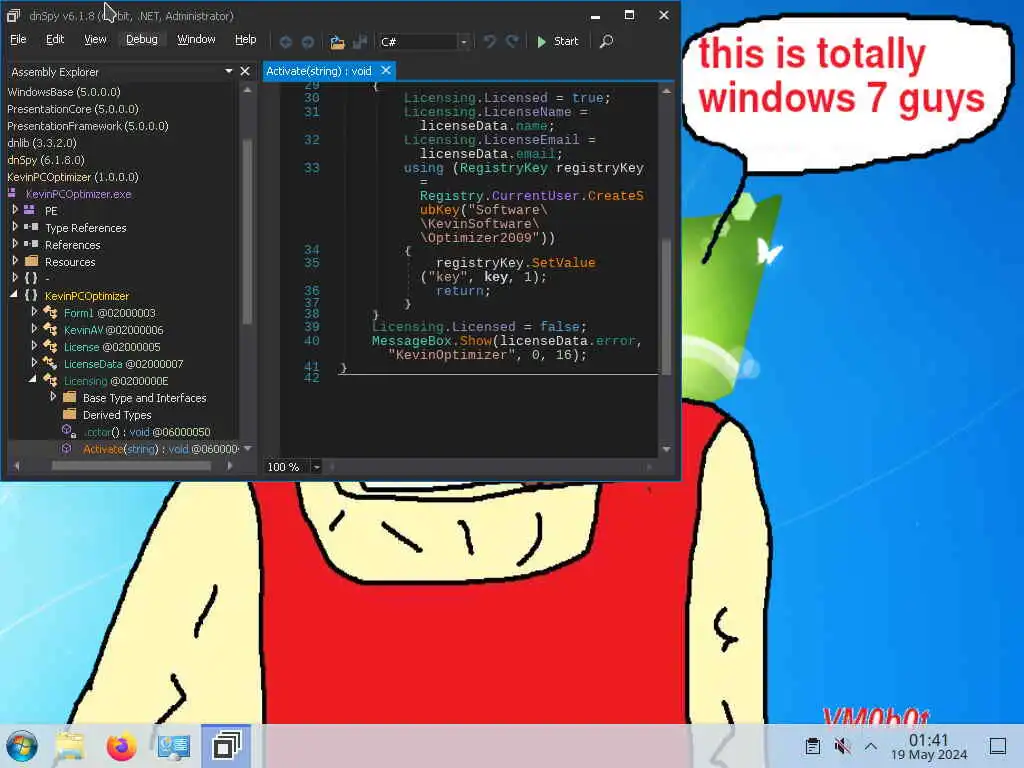Select dnSpy (6.1.8.0) assembly
Screen dimensions: 1024x768
click(46, 160)
